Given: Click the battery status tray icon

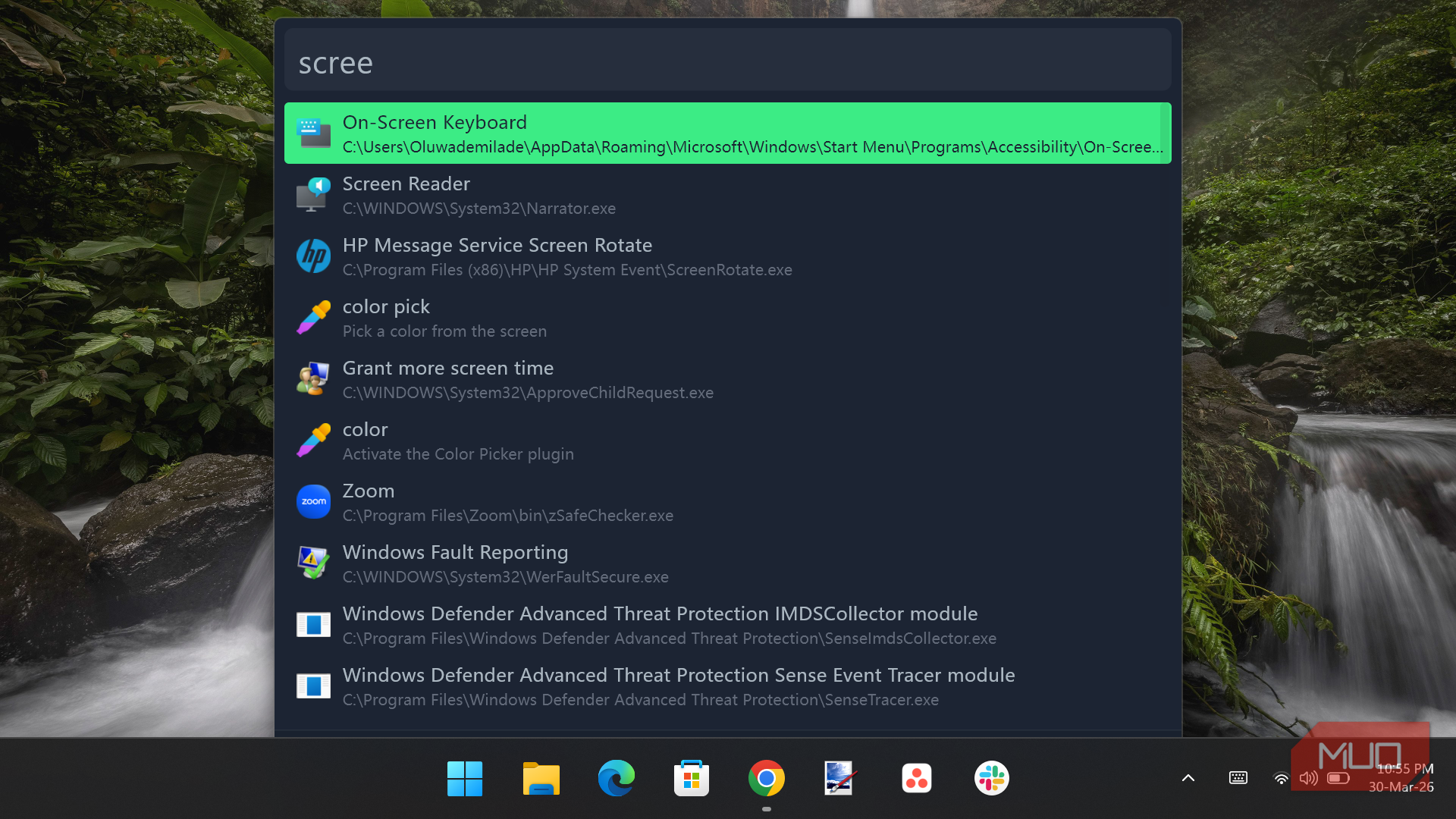Looking at the screenshot, I should pyautogui.click(x=1338, y=779).
